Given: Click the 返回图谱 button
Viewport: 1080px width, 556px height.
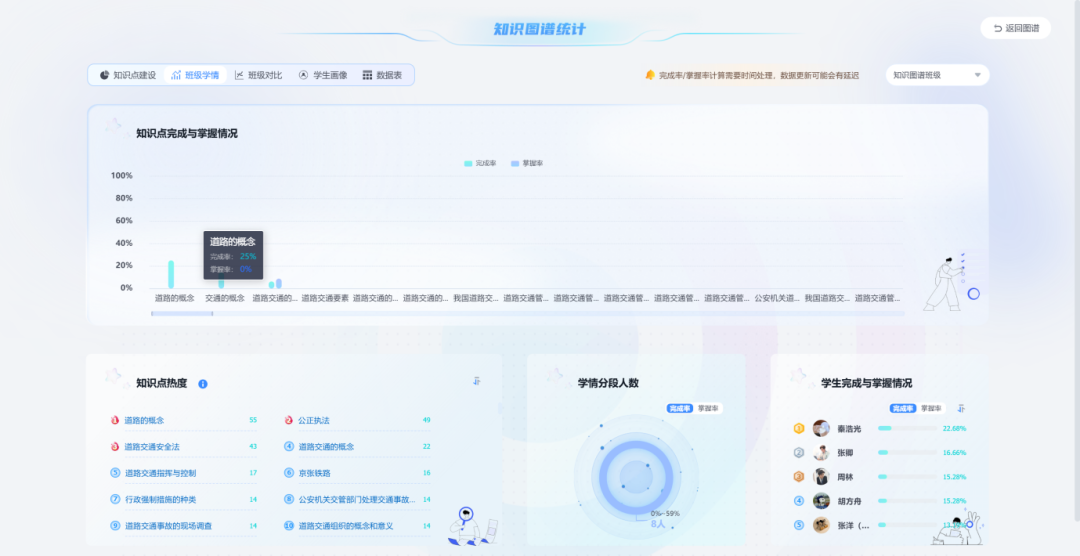Looking at the screenshot, I should coord(1015,28).
